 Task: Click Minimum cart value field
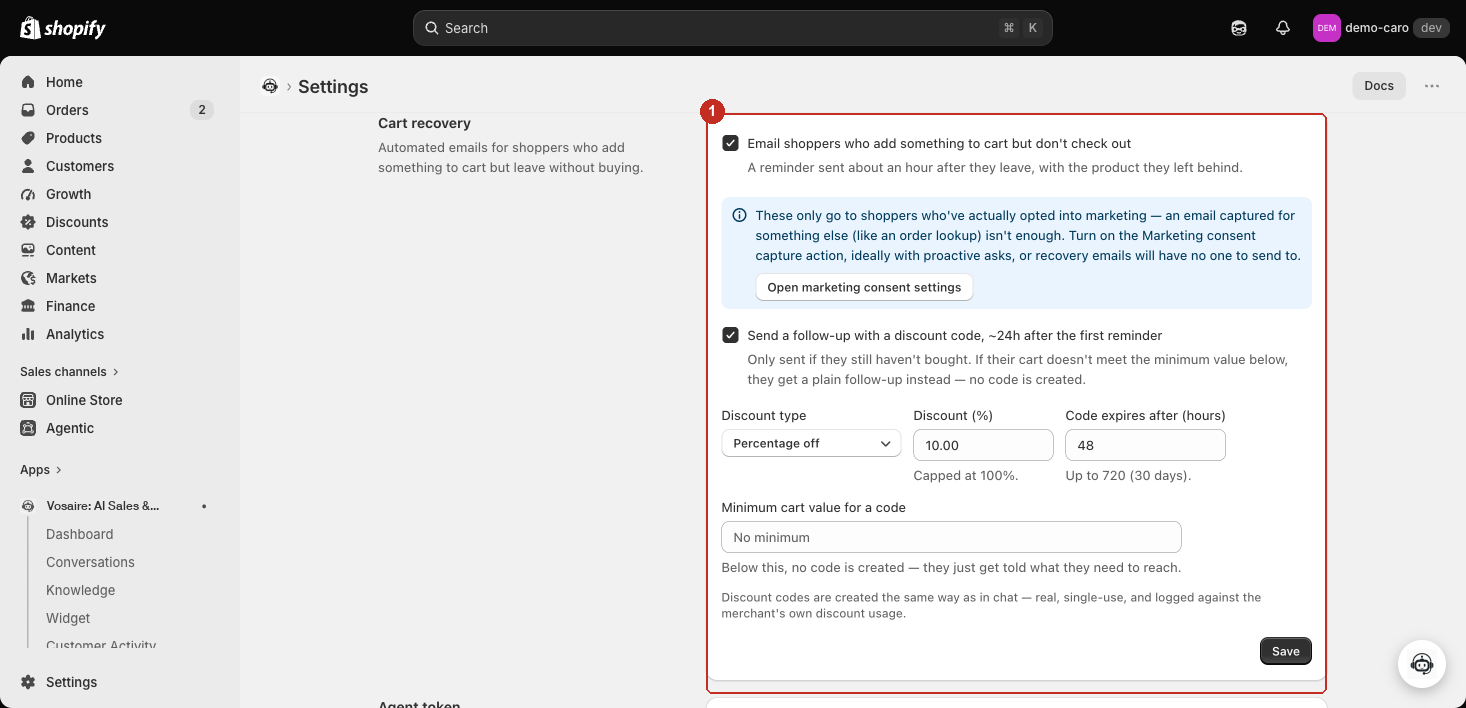click(x=951, y=537)
